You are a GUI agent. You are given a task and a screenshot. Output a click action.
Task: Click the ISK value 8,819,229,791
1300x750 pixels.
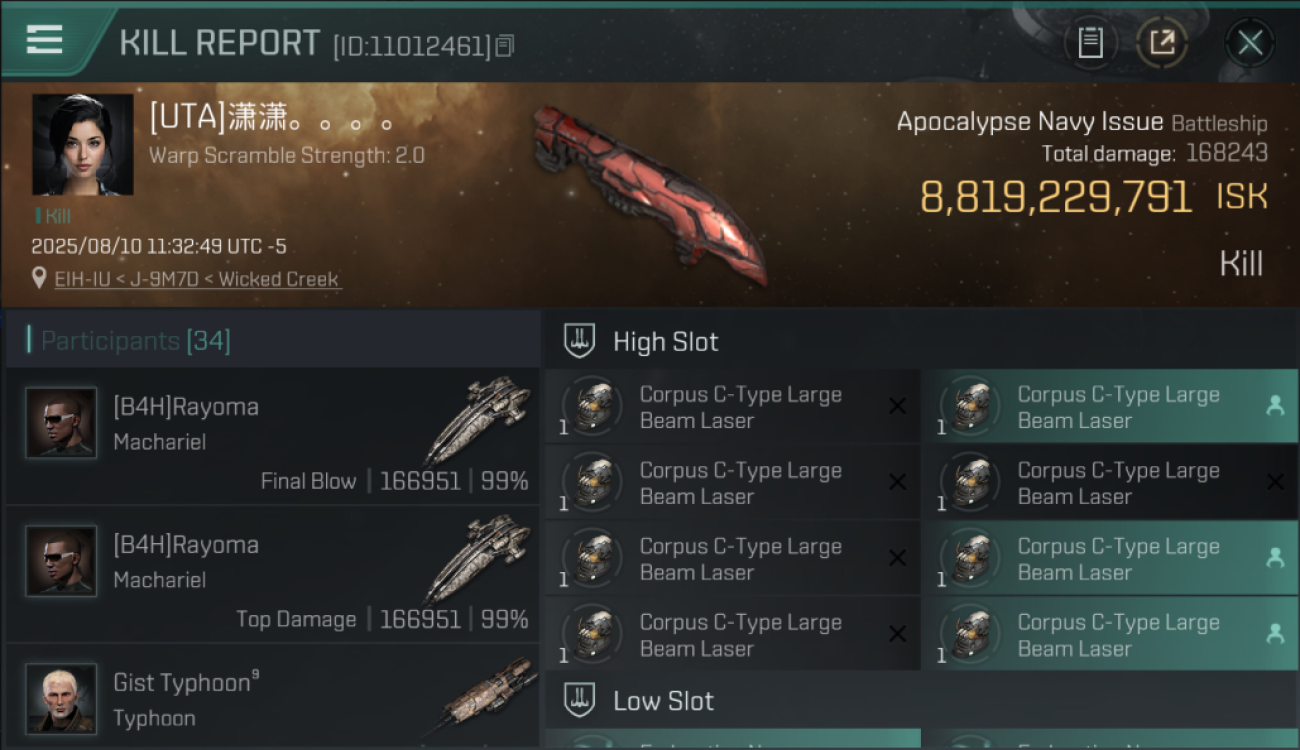(1056, 197)
